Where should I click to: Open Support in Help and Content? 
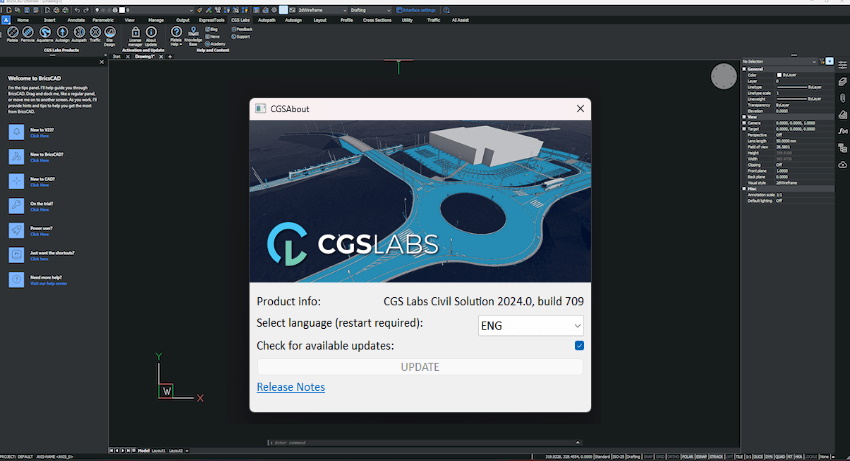pos(241,36)
